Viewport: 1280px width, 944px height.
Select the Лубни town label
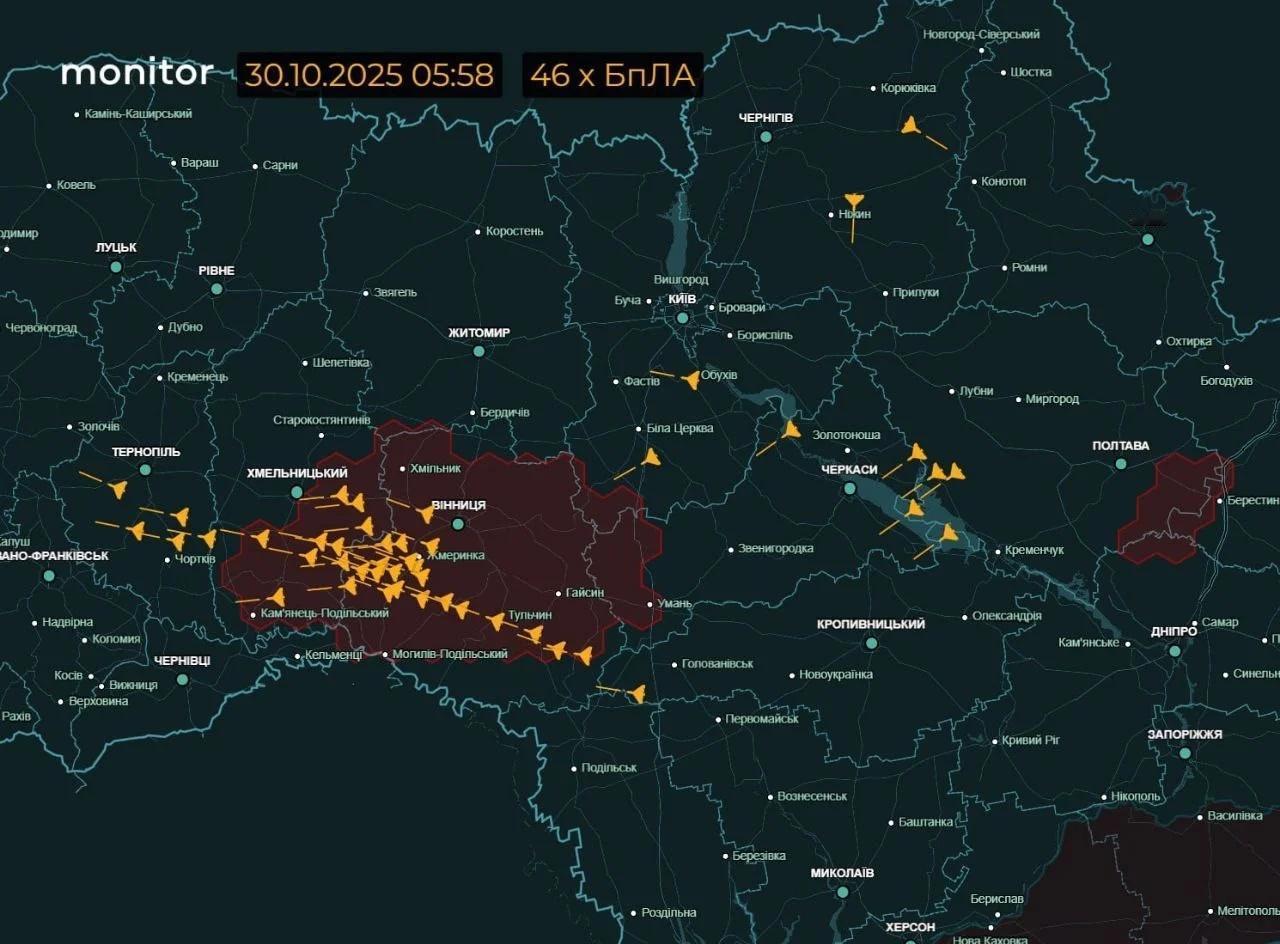(976, 390)
